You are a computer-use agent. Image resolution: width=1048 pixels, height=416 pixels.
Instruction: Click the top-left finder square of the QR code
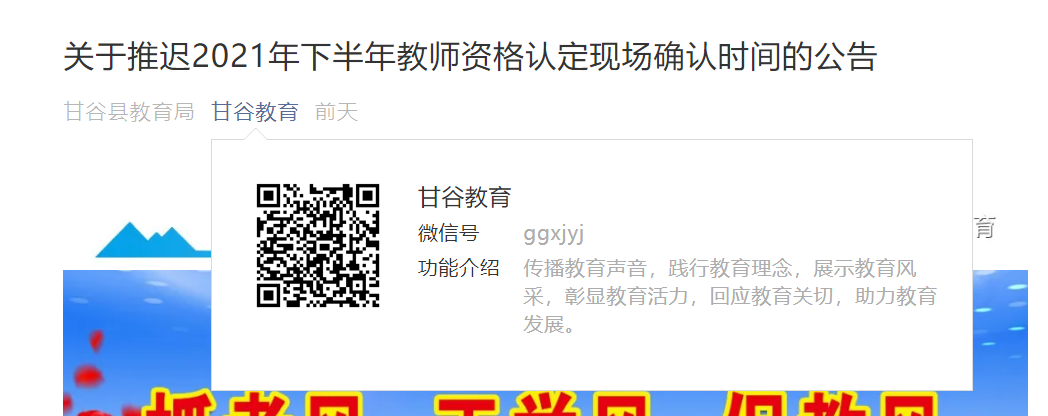269,197
